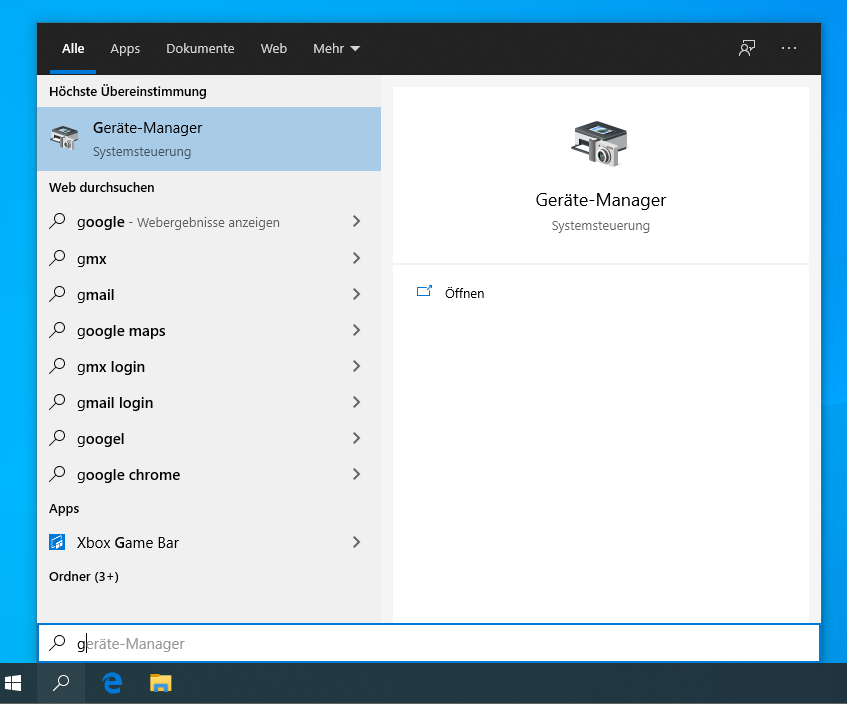Screen dimensions: 847x704
Task: Click the magnifier icon beside gmx login
Action: (57, 366)
